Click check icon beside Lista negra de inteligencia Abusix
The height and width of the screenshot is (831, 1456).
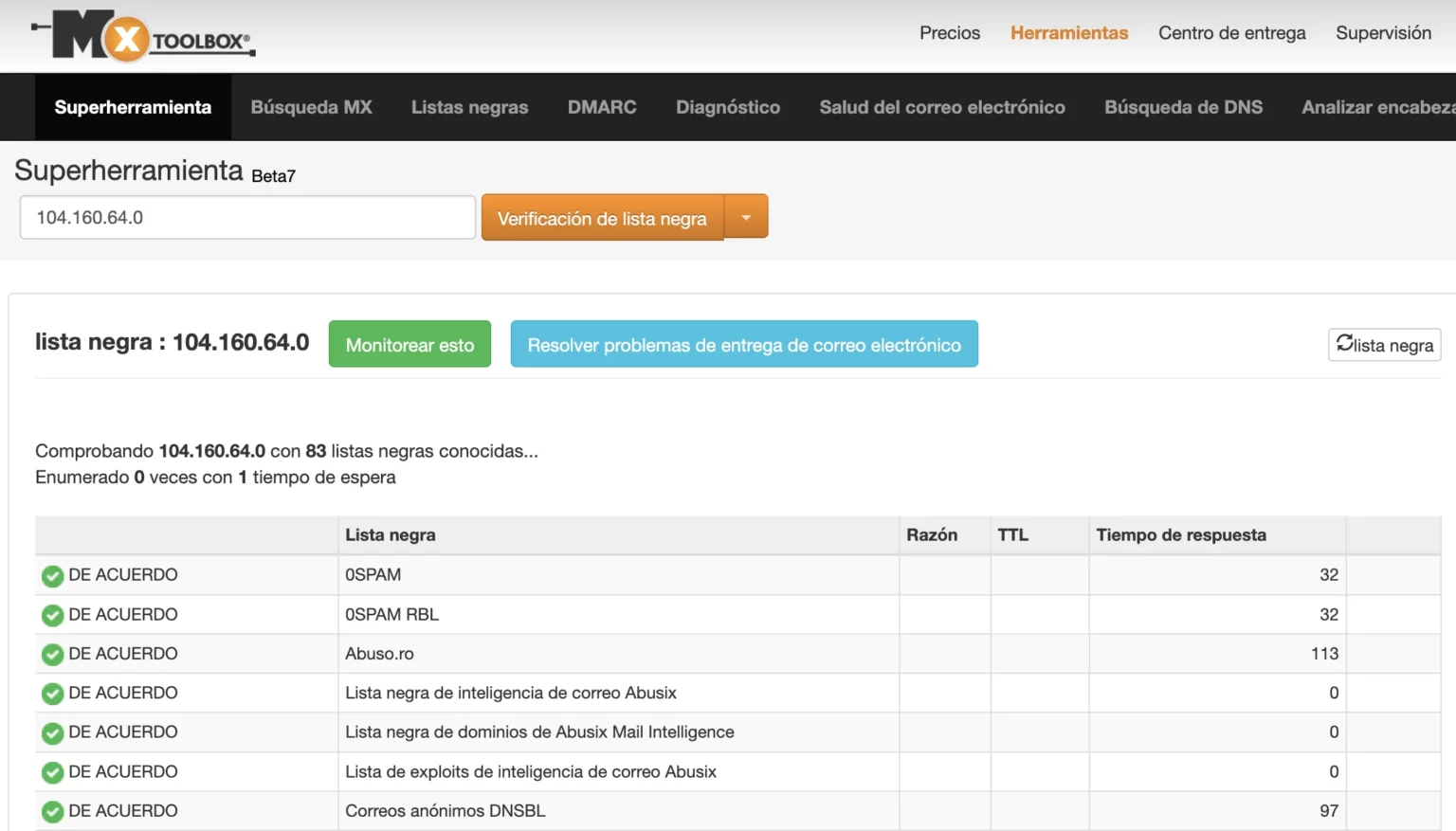click(x=53, y=695)
